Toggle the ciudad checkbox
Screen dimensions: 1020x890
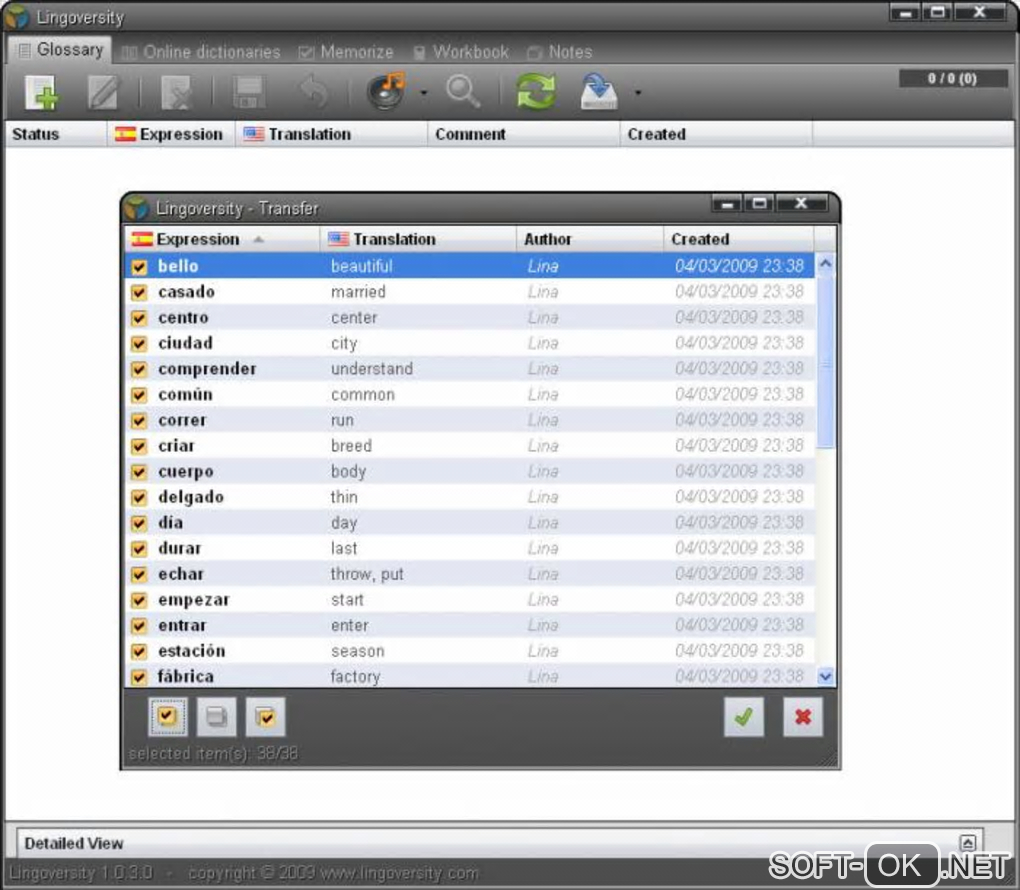click(139, 344)
